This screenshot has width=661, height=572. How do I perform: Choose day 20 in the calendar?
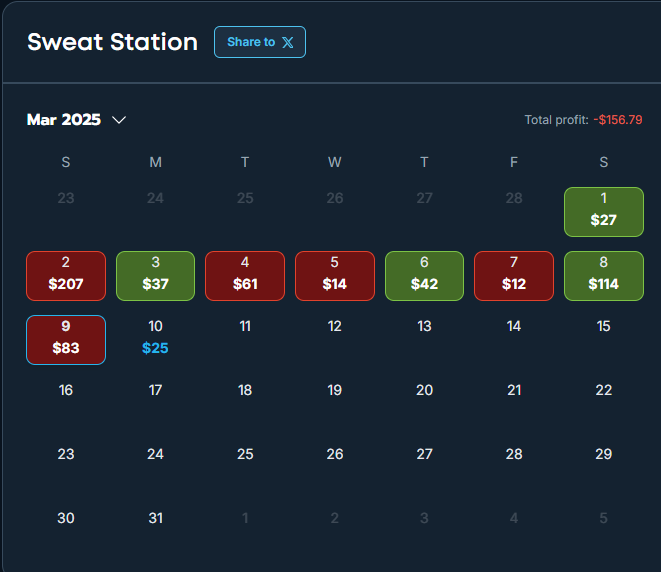pos(425,390)
